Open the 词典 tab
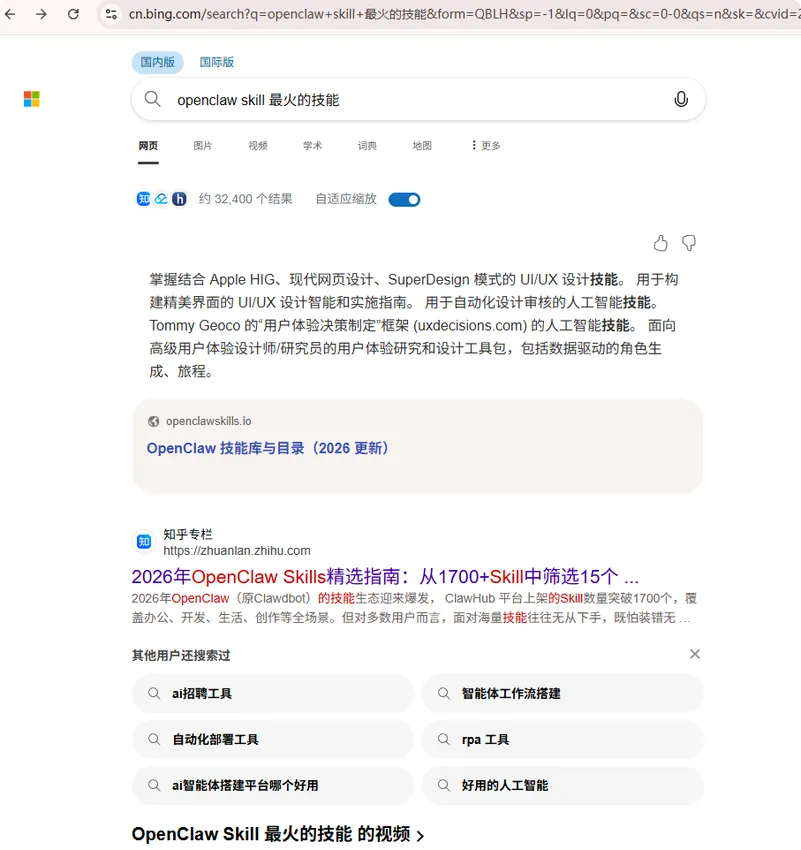The width and height of the screenshot is (801, 850). click(367, 145)
